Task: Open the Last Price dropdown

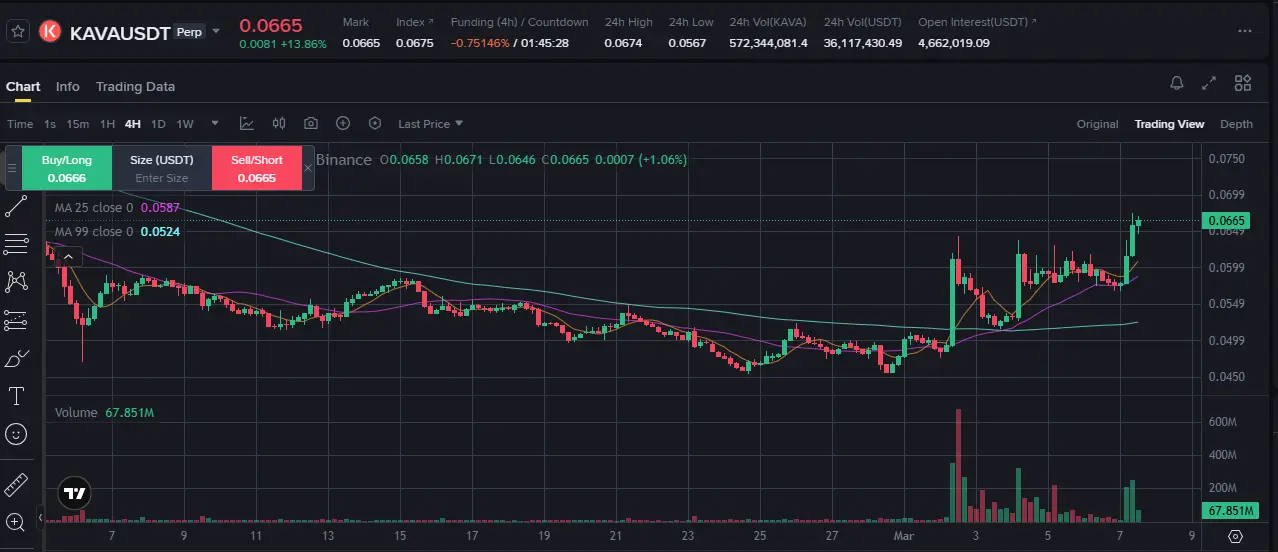Action: pos(430,124)
